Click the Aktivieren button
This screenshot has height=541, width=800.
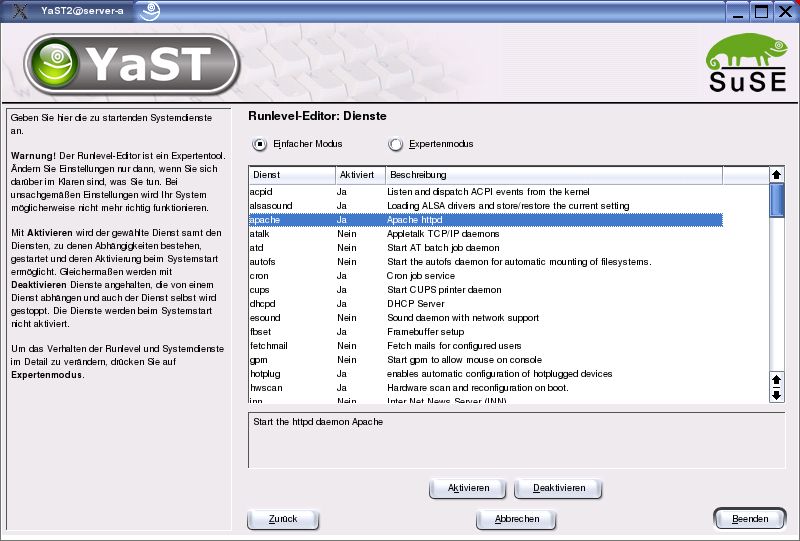pos(468,488)
